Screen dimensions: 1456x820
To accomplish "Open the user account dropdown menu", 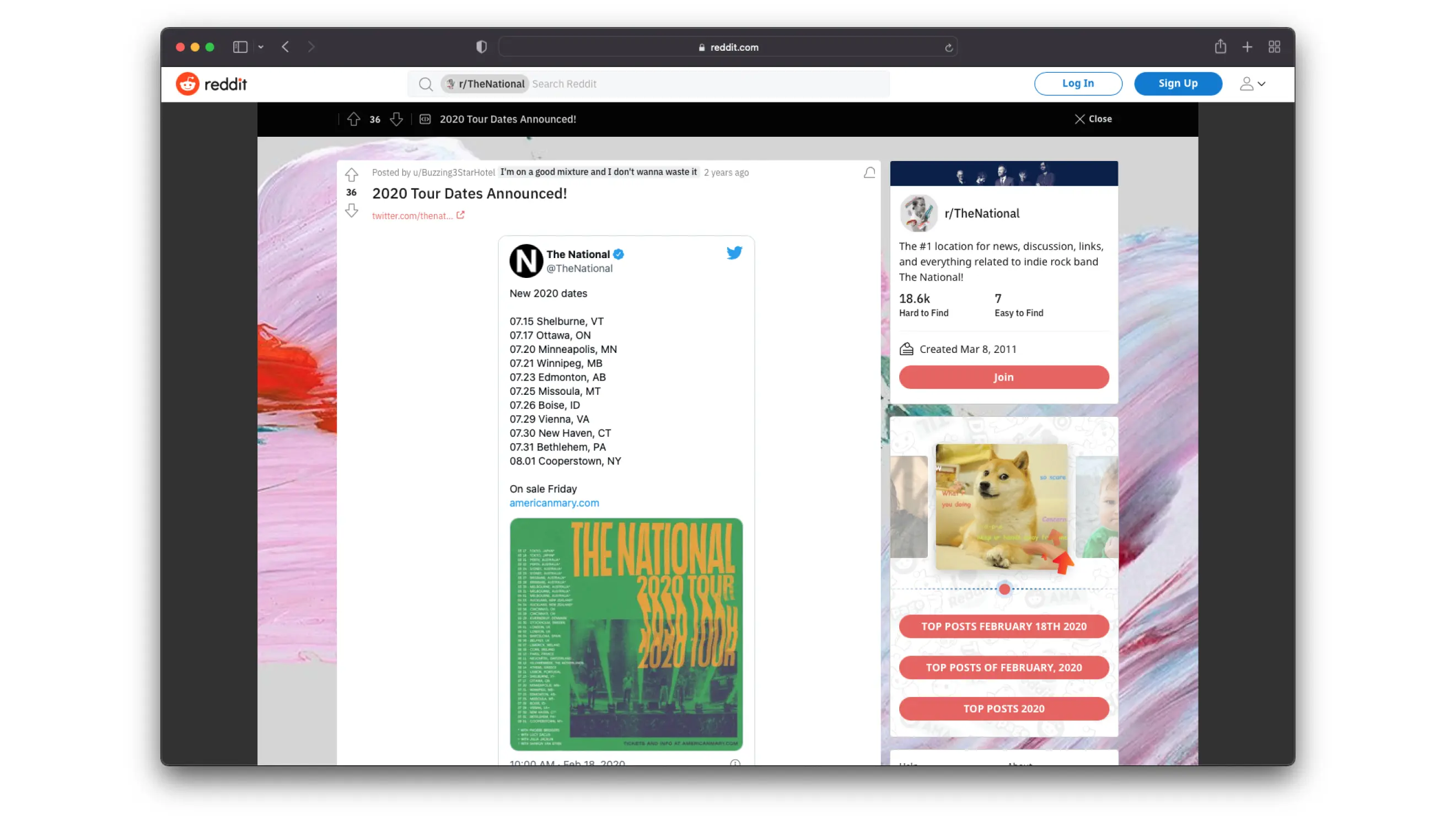I will [1253, 84].
